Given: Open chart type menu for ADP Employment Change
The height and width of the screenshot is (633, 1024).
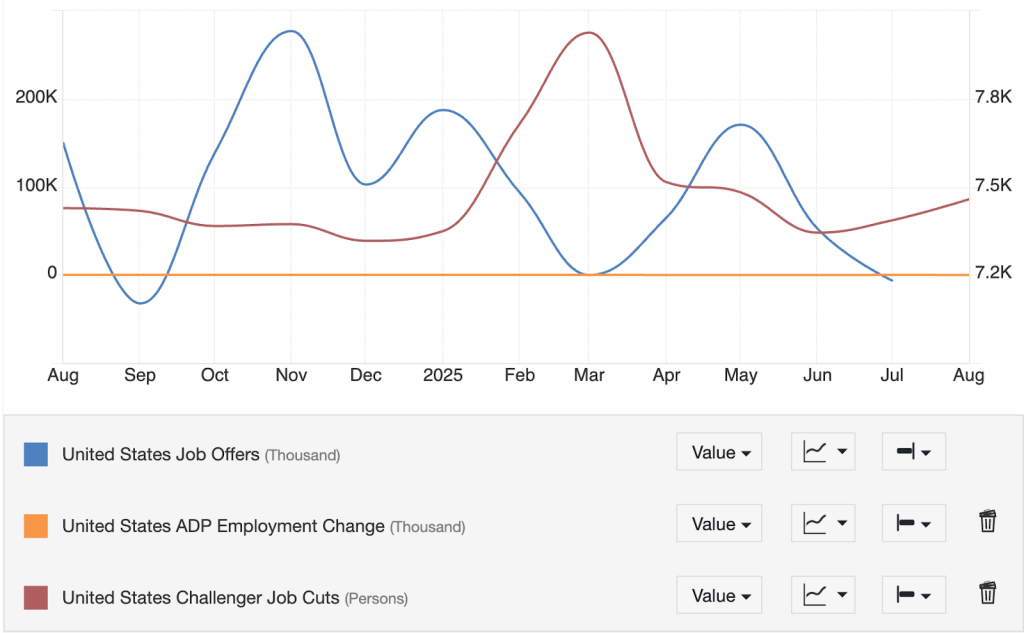Looking at the screenshot, I should coord(823,524).
